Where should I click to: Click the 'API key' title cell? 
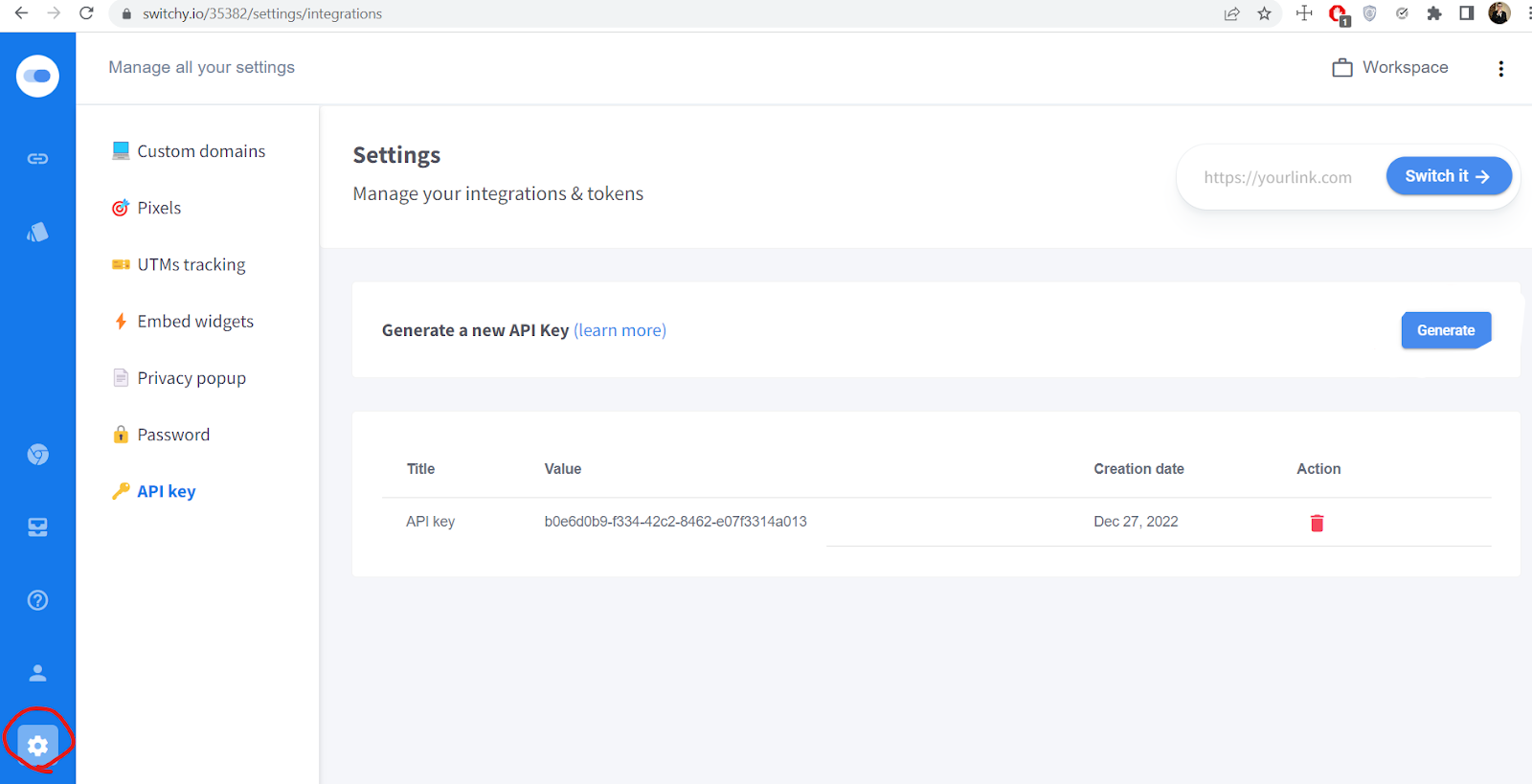(430, 522)
